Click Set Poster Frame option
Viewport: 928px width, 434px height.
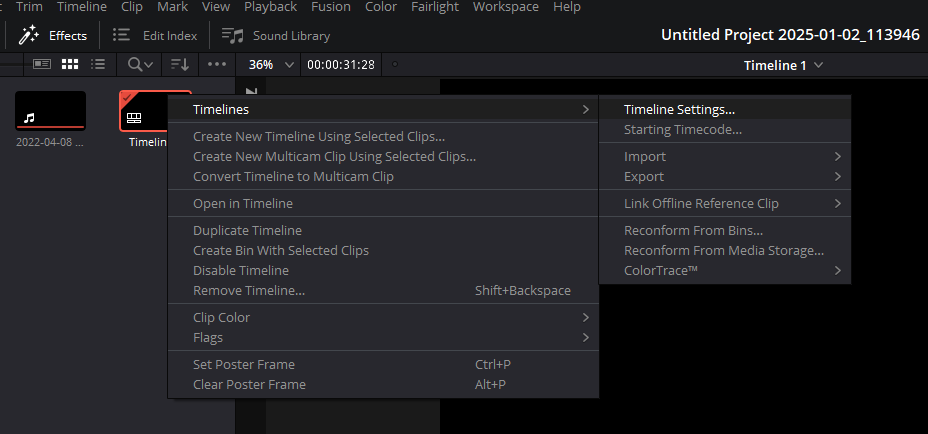pyautogui.click(x=243, y=364)
